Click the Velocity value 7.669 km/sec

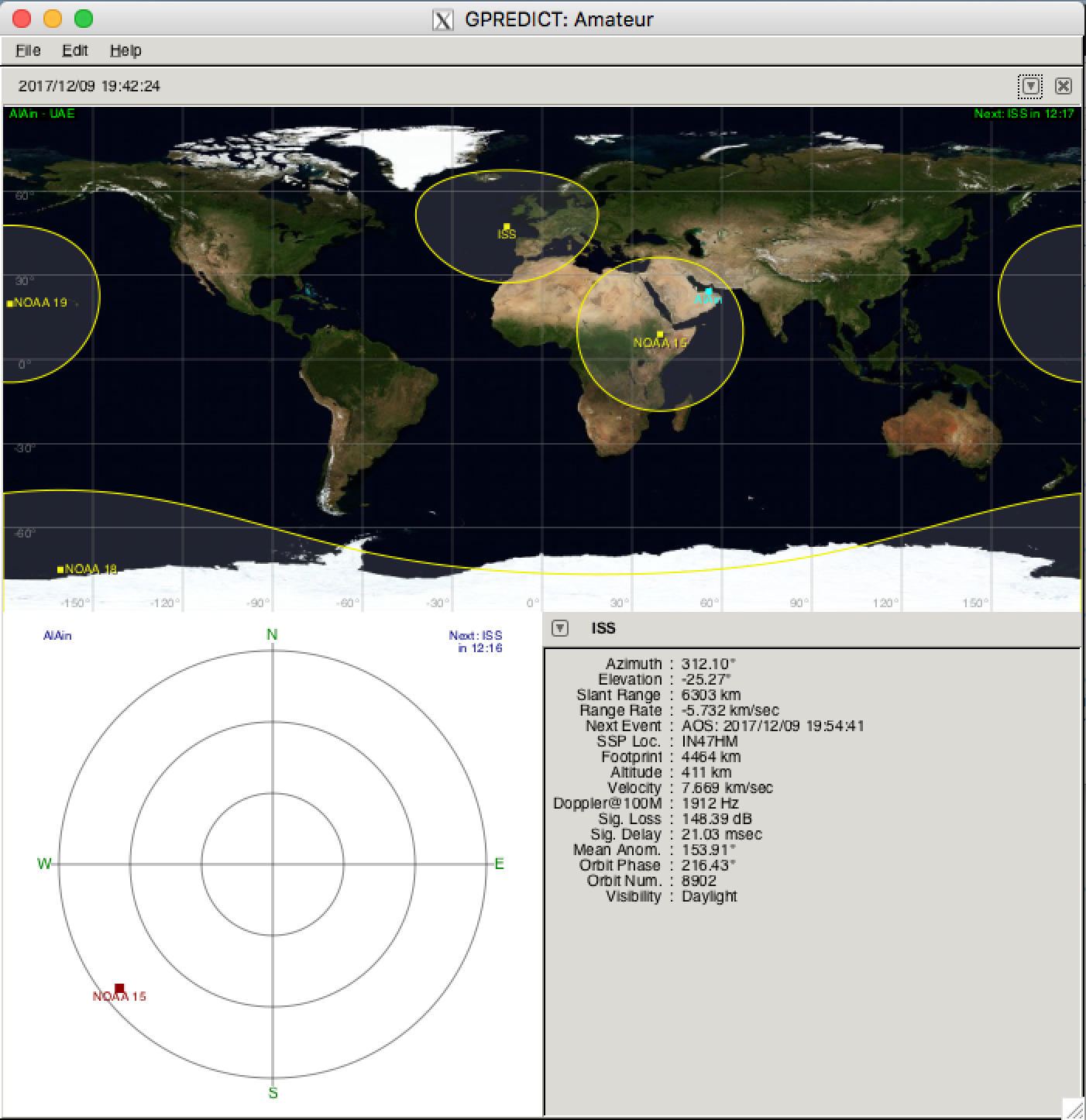click(727, 788)
